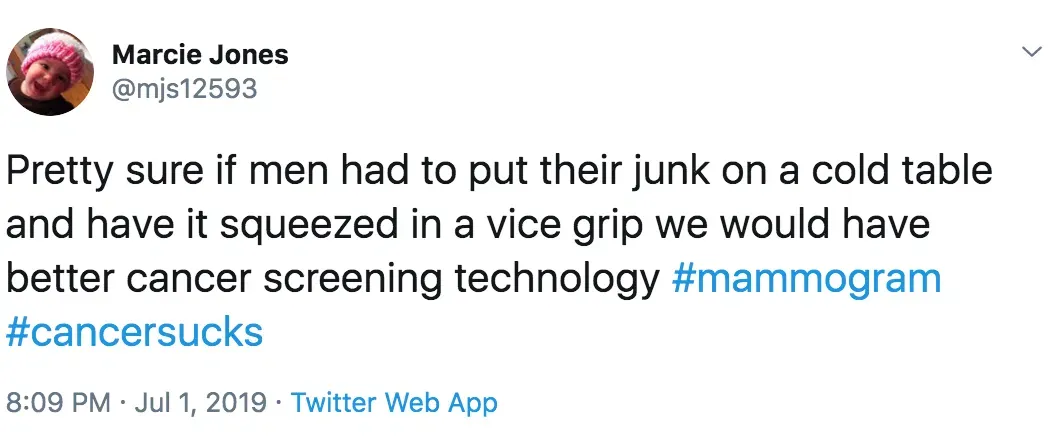Open the #cancersucks hashtag

click(x=135, y=332)
